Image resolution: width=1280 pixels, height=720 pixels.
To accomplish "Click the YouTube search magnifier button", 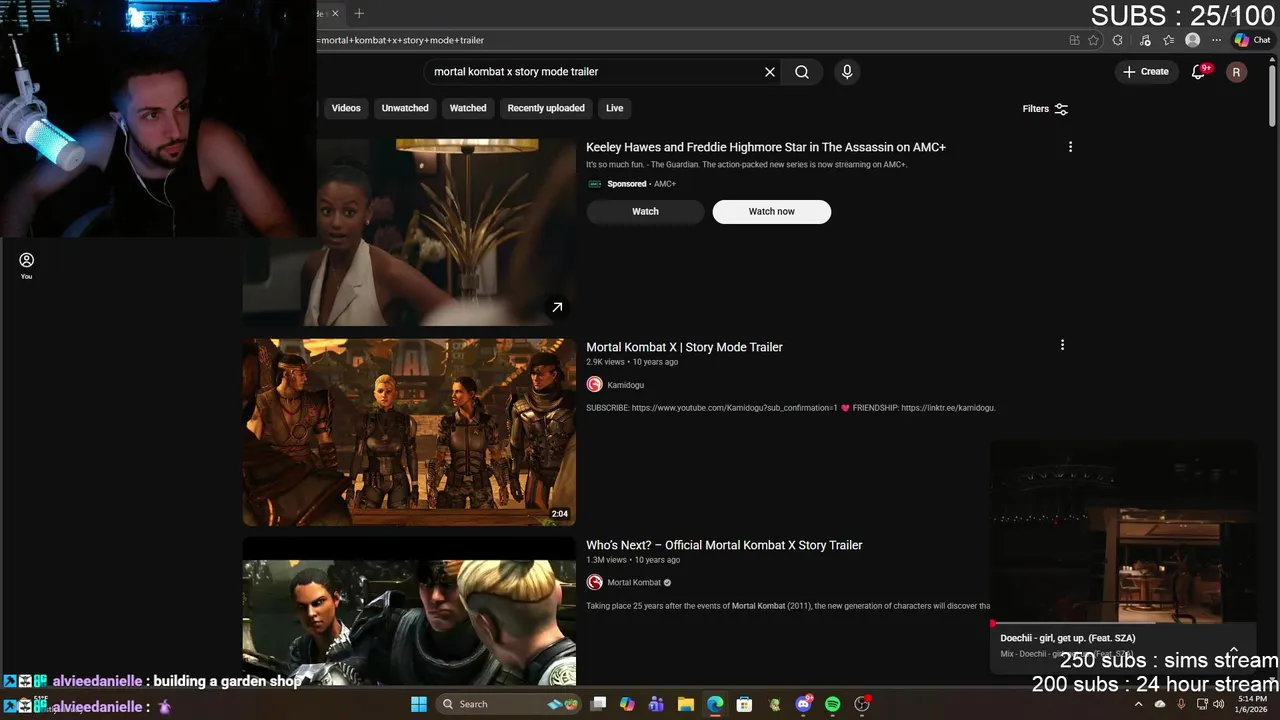I will click(x=802, y=72).
